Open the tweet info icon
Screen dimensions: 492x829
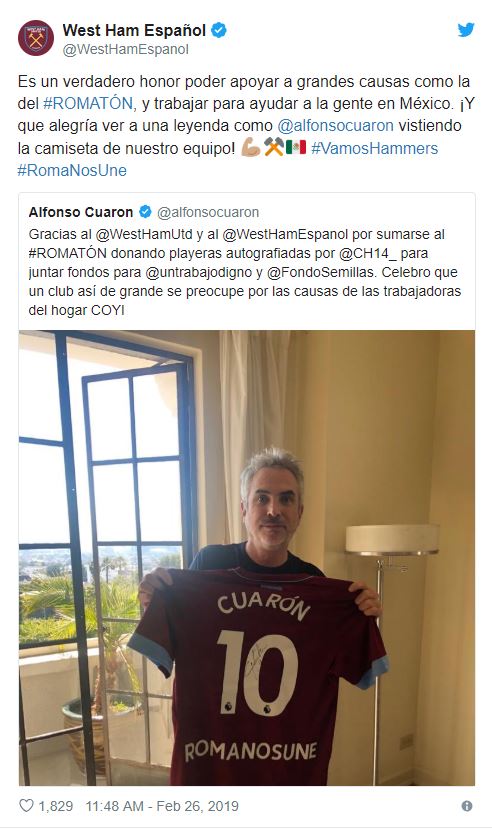467,806
